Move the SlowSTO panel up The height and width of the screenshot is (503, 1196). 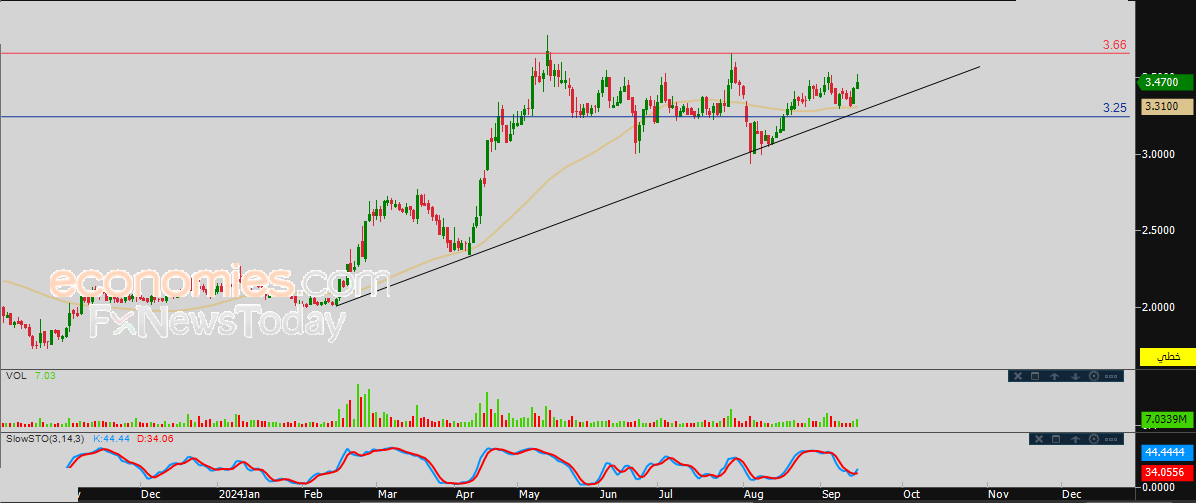click(x=1075, y=439)
